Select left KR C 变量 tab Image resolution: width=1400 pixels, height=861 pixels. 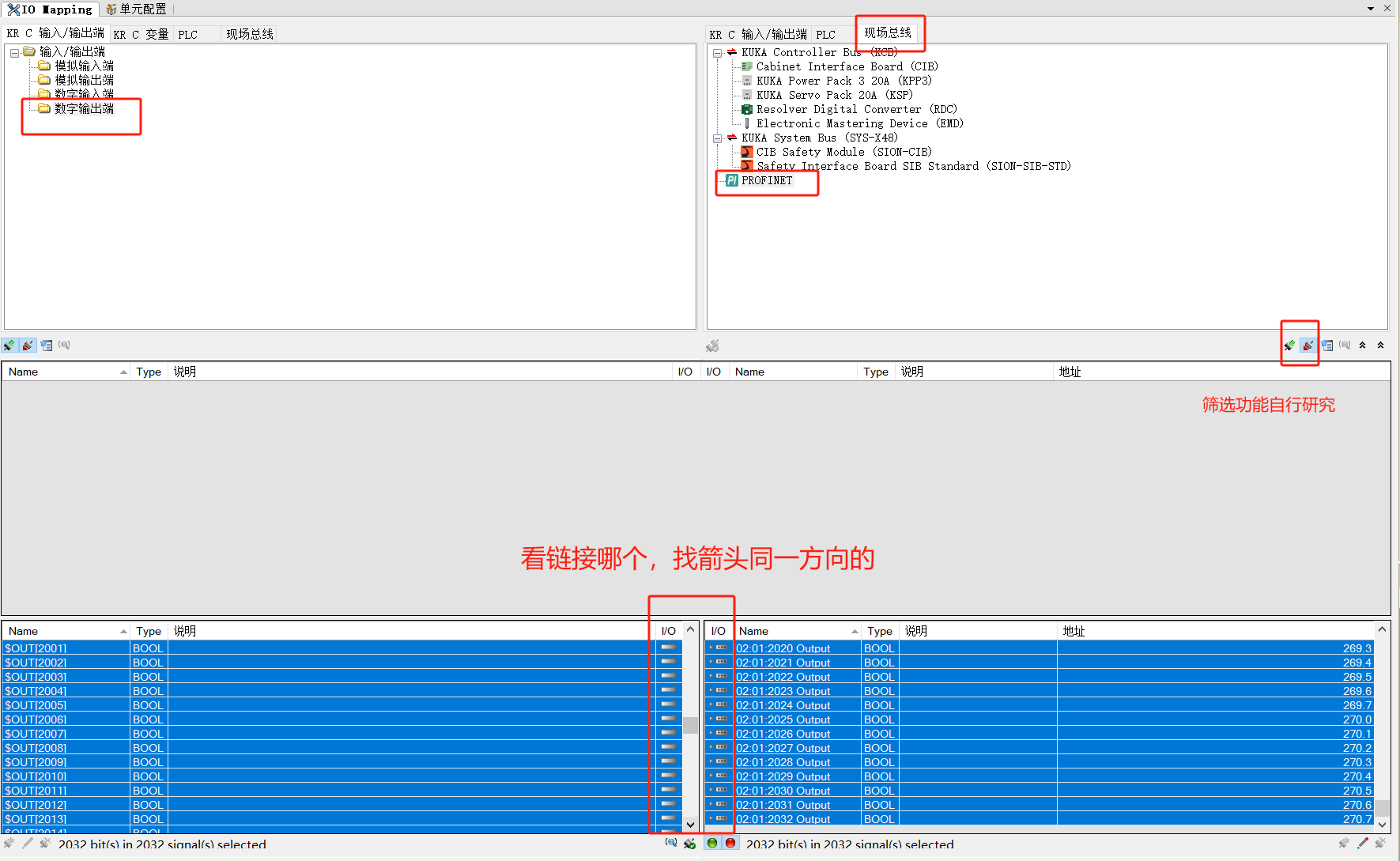pyautogui.click(x=141, y=34)
